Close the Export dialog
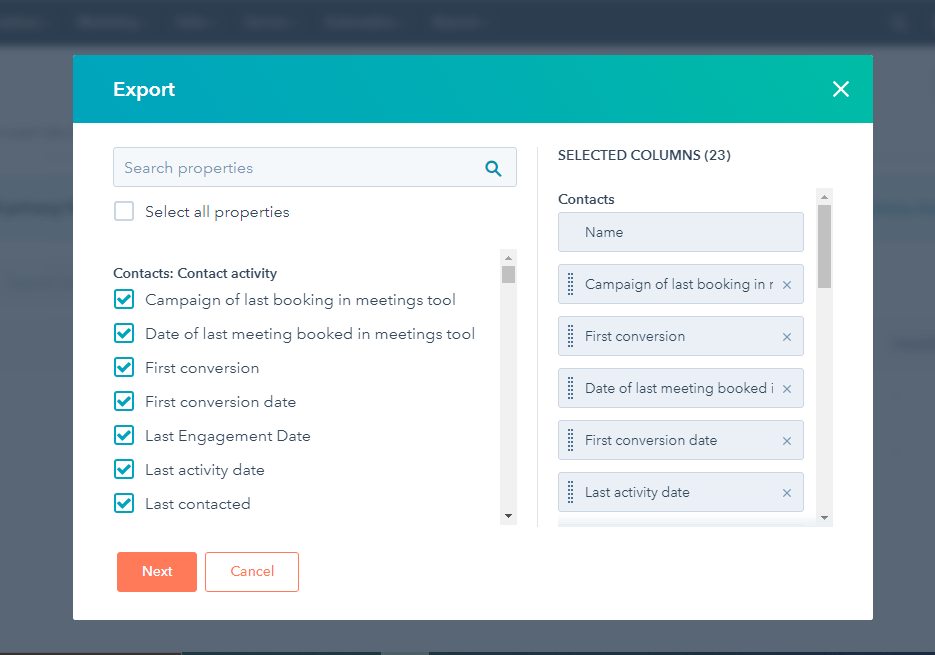Viewport: 935px width, 655px height. [840, 89]
